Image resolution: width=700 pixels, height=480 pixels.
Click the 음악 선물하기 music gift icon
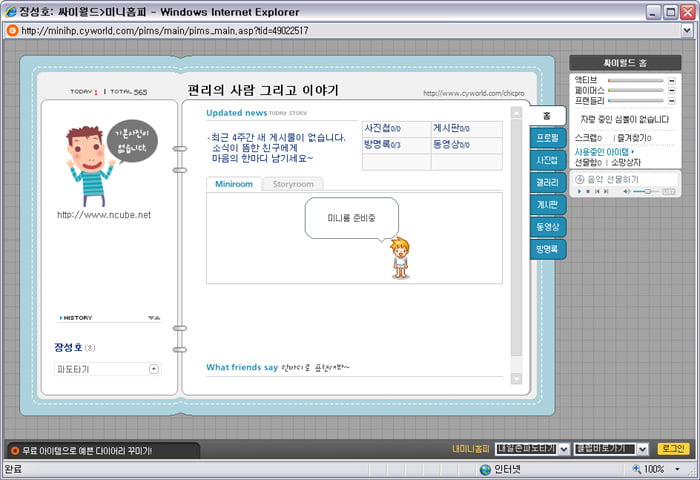pos(579,179)
